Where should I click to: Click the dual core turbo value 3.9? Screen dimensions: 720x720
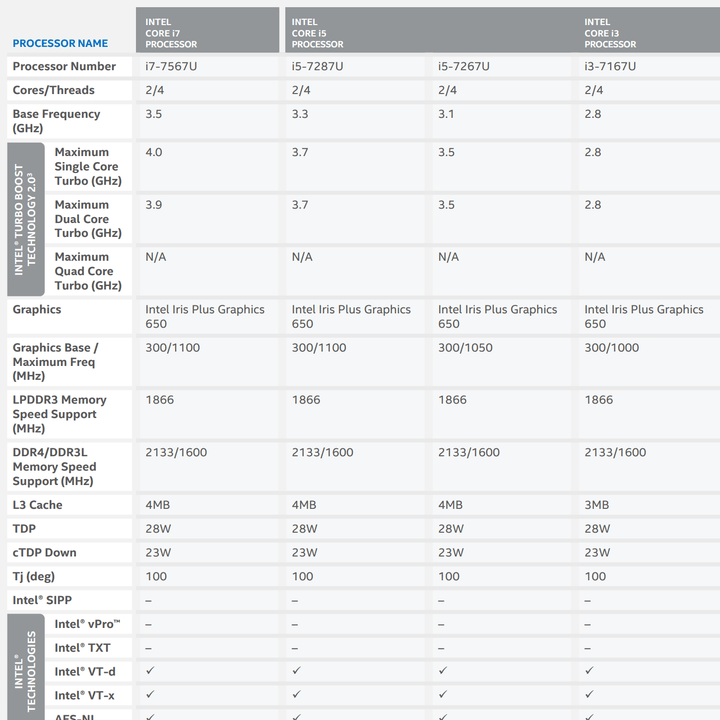coord(154,204)
